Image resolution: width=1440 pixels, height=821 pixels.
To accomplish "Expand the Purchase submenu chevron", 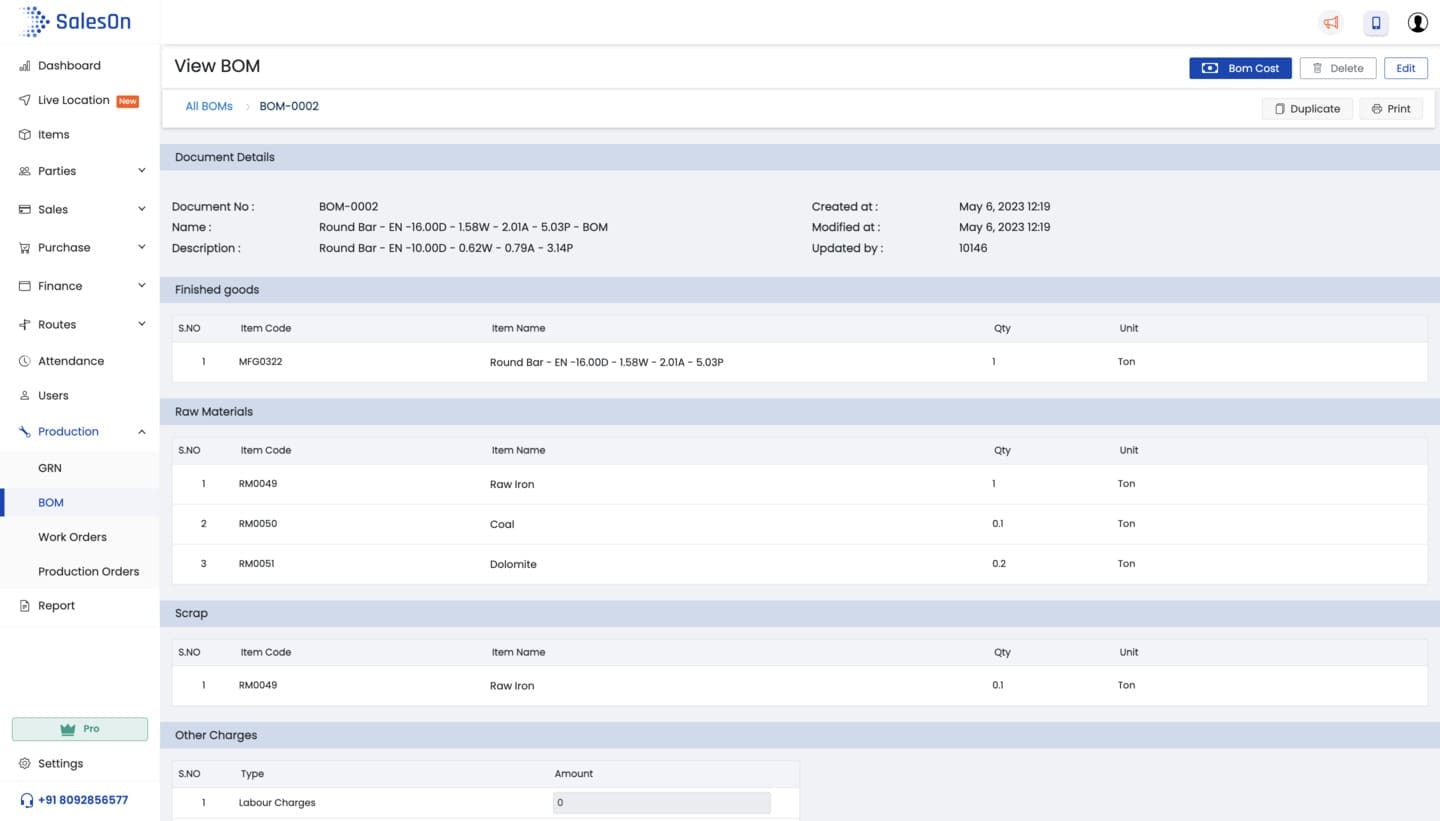I will click(142, 247).
